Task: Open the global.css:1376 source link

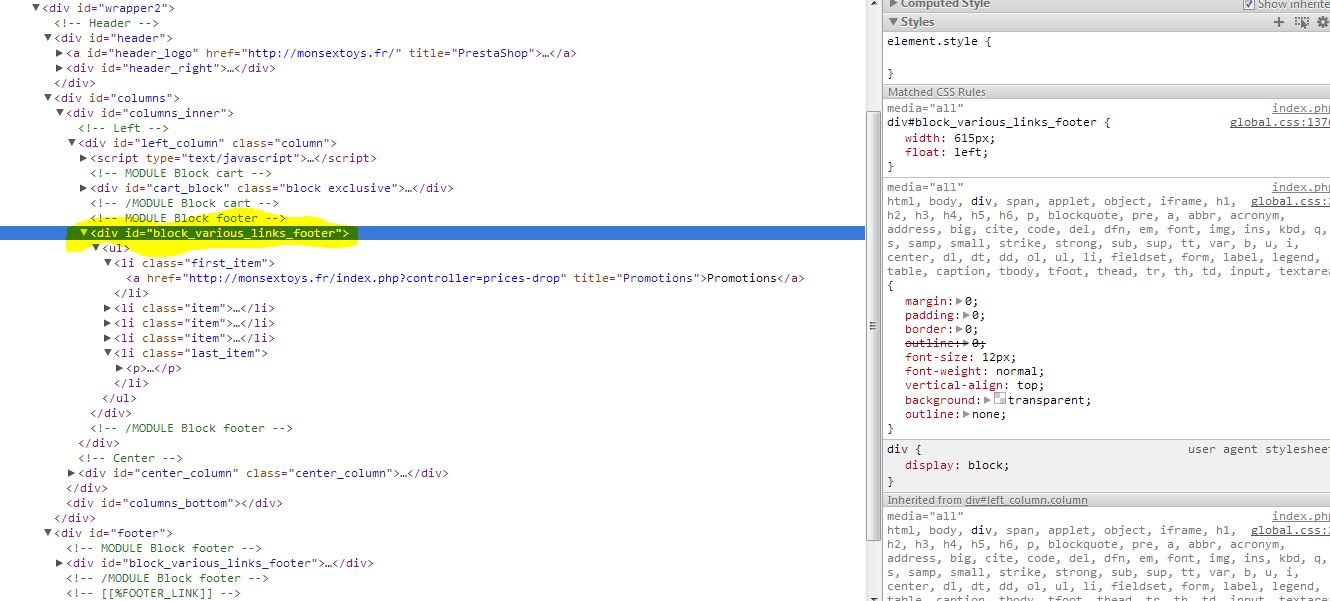Action: [1280, 123]
